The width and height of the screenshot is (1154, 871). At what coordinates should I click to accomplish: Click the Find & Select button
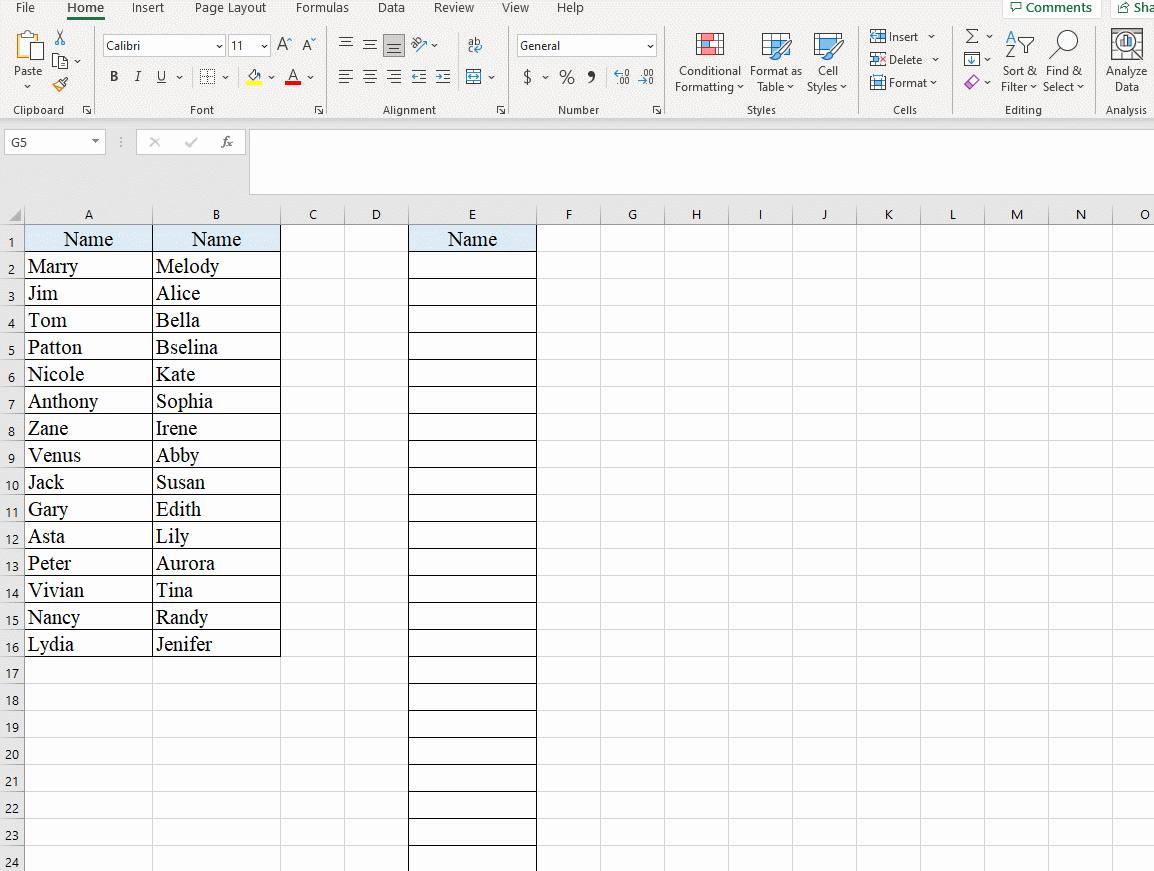click(x=1063, y=62)
